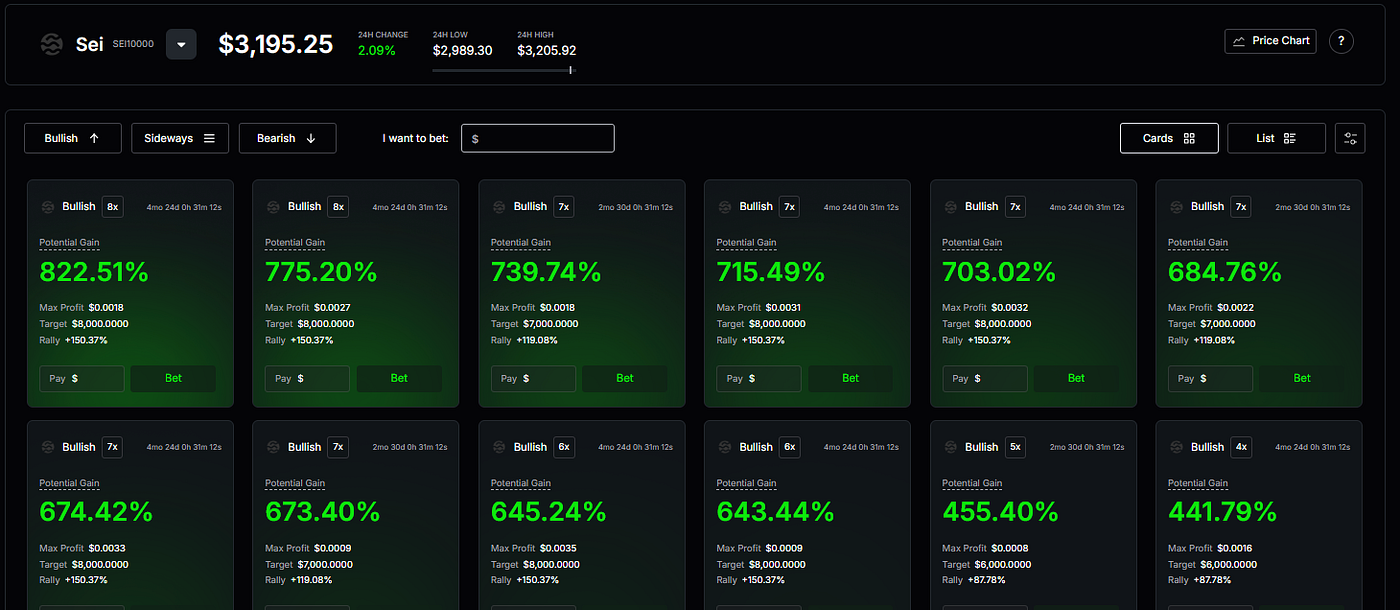The image size is (1400, 610).
Task: Click the 7x badge on 674.42% card
Action: point(113,447)
